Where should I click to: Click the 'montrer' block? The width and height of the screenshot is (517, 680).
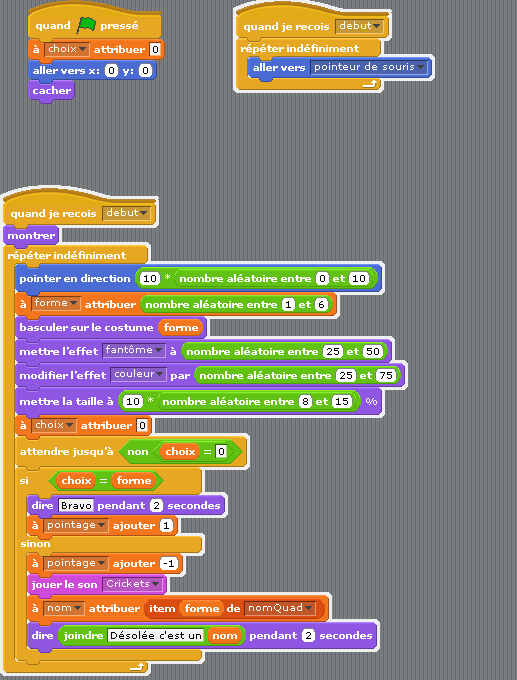click(31, 236)
